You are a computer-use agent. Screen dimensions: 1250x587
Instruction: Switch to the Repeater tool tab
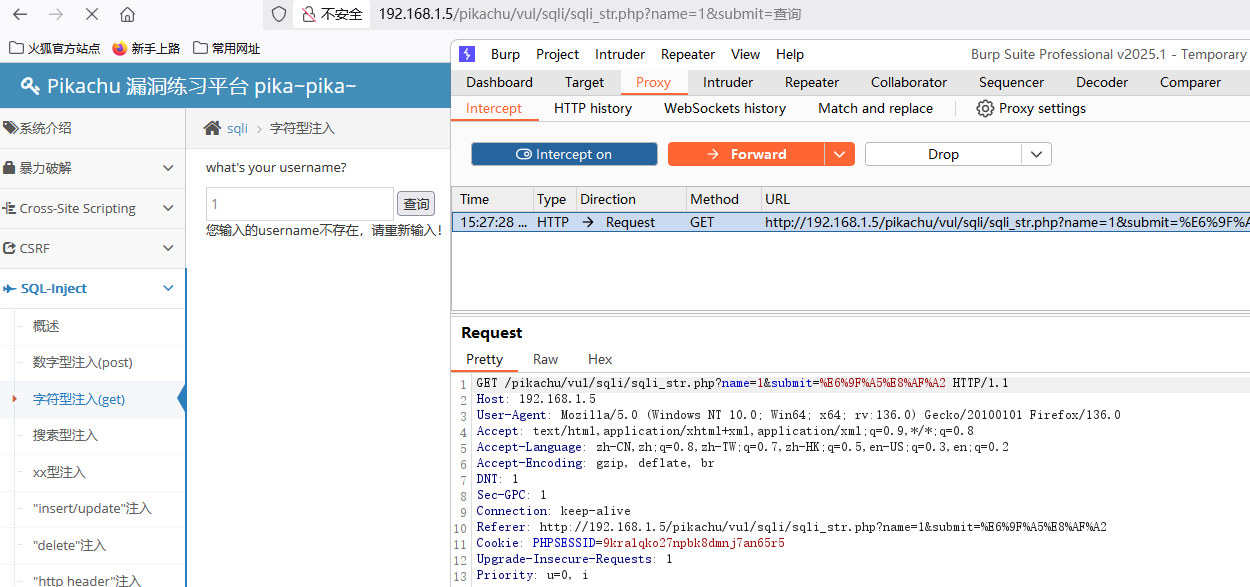tap(812, 82)
